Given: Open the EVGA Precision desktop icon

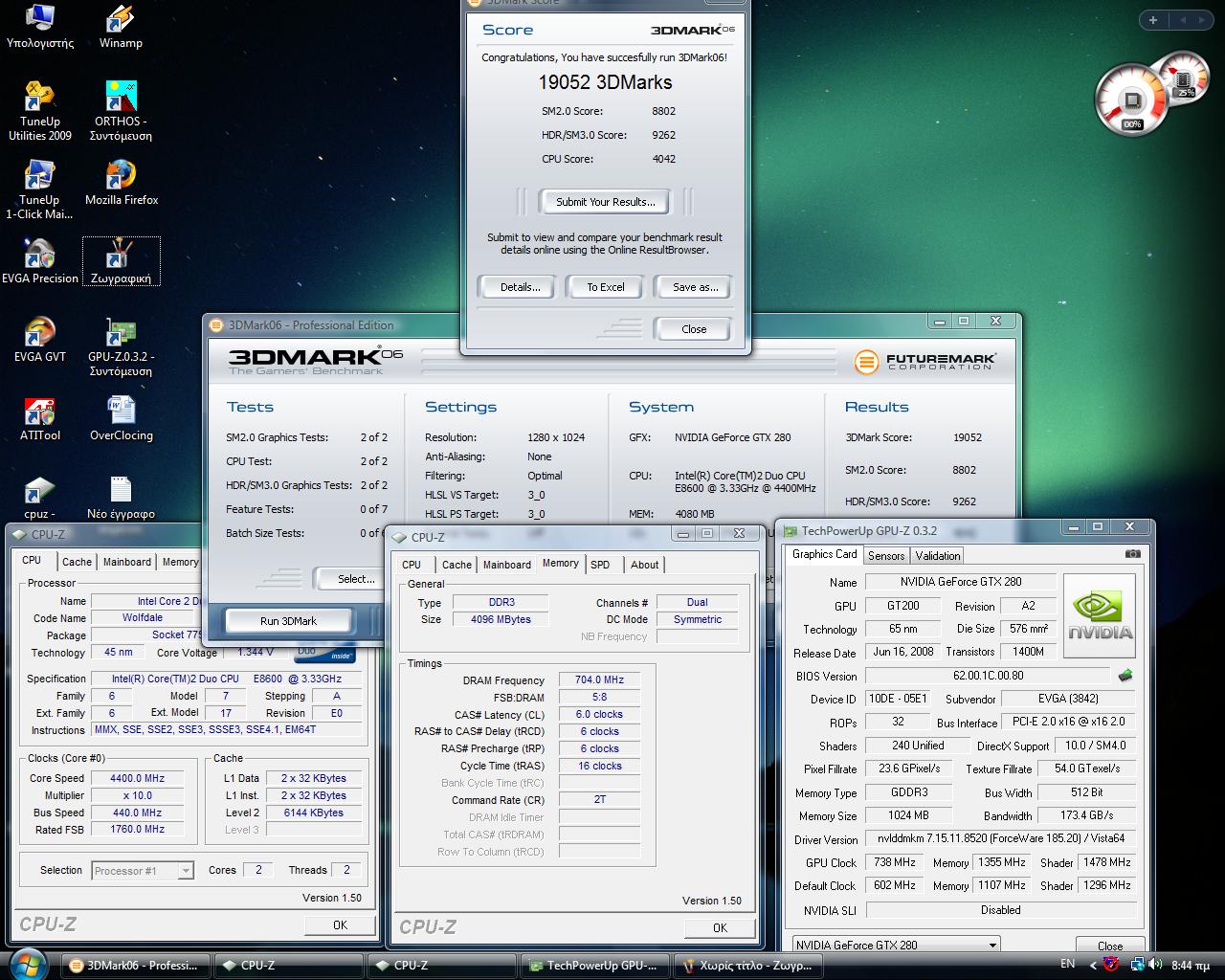Looking at the screenshot, I should point(40,261).
